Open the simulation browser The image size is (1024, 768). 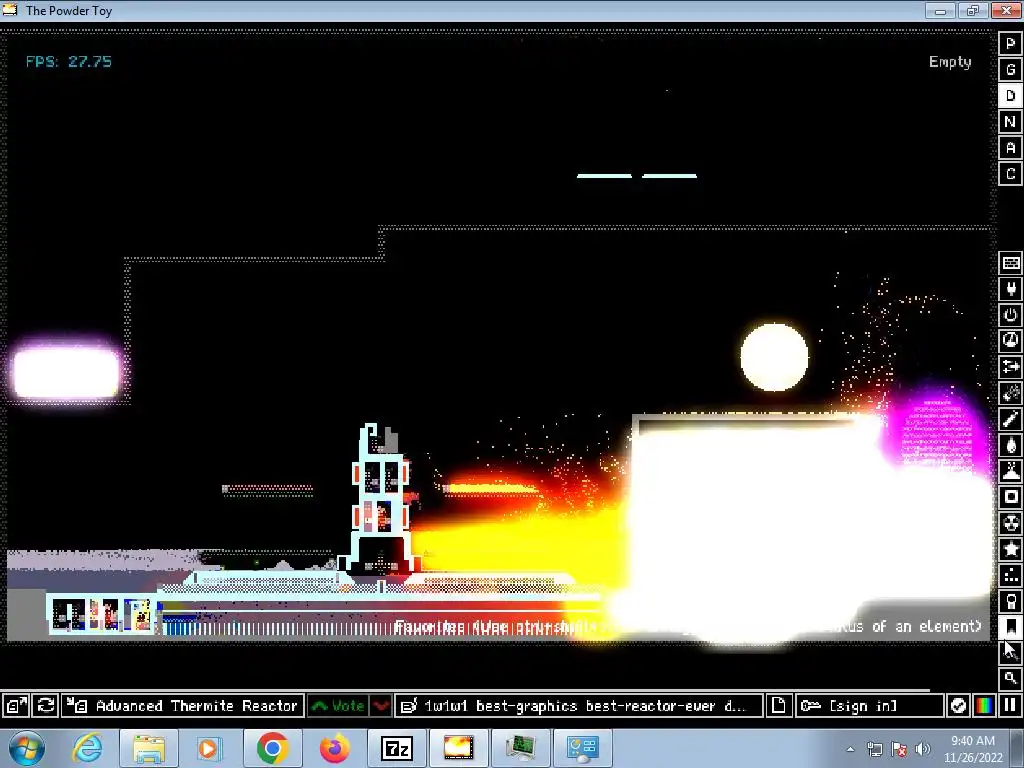(16, 706)
